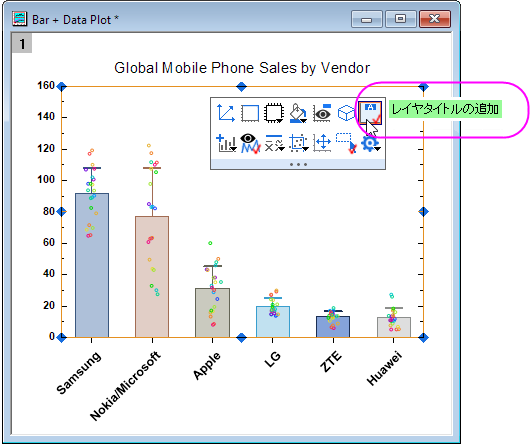
Task: Click the Samsung bar in chart
Action: tap(92, 265)
